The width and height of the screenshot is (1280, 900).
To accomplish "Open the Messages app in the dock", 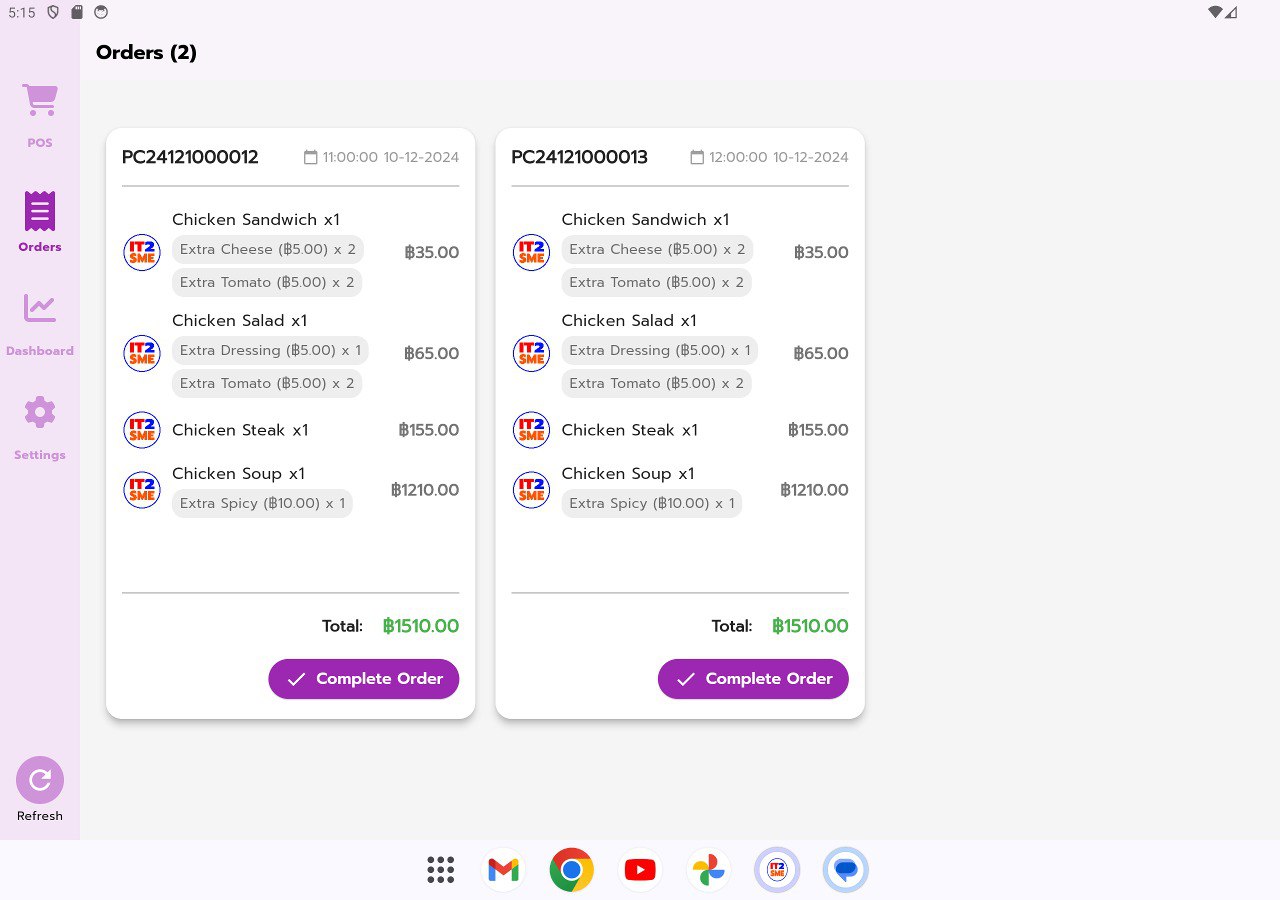I will [846, 870].
